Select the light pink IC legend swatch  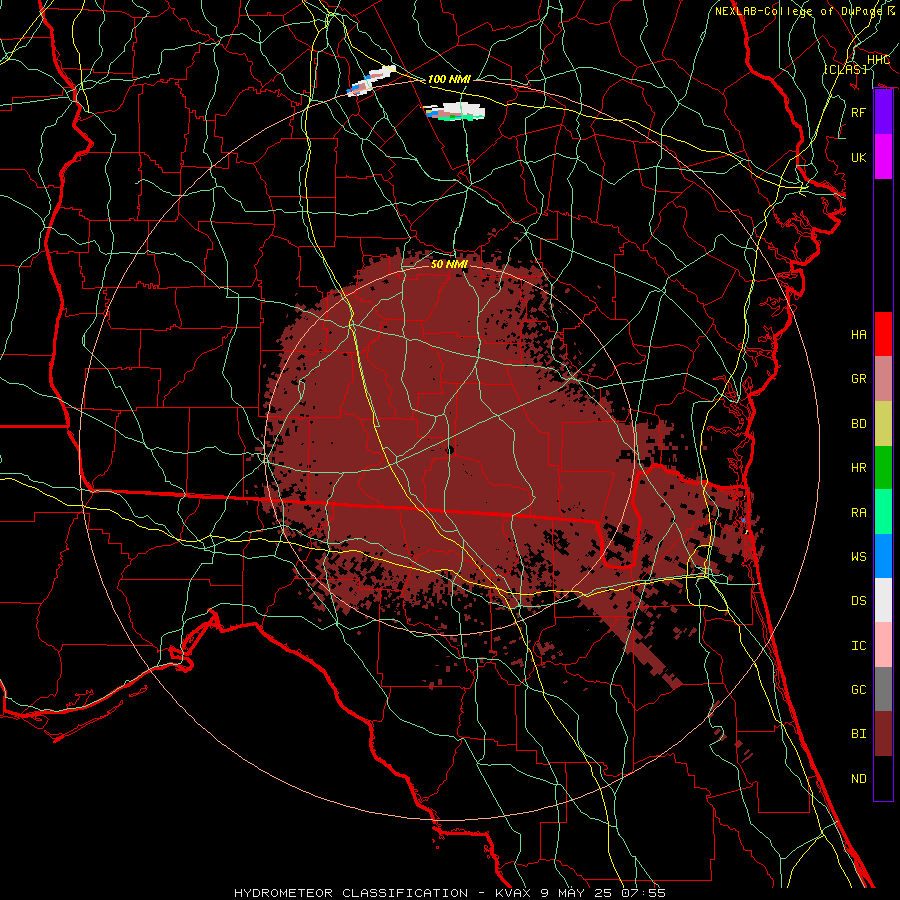coord(883,645)
